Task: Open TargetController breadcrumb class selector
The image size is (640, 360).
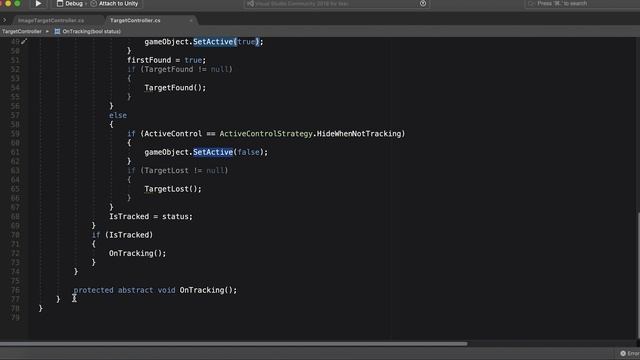Action: click(22, 31)
